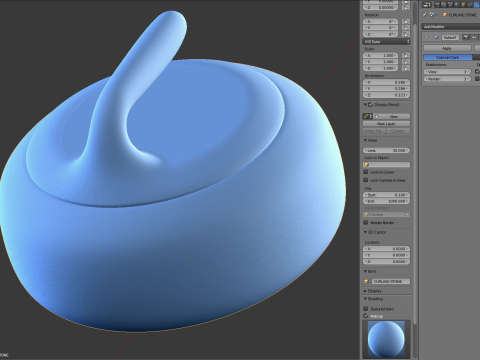
Task: Click the Convert button
Action: point(398,131)
